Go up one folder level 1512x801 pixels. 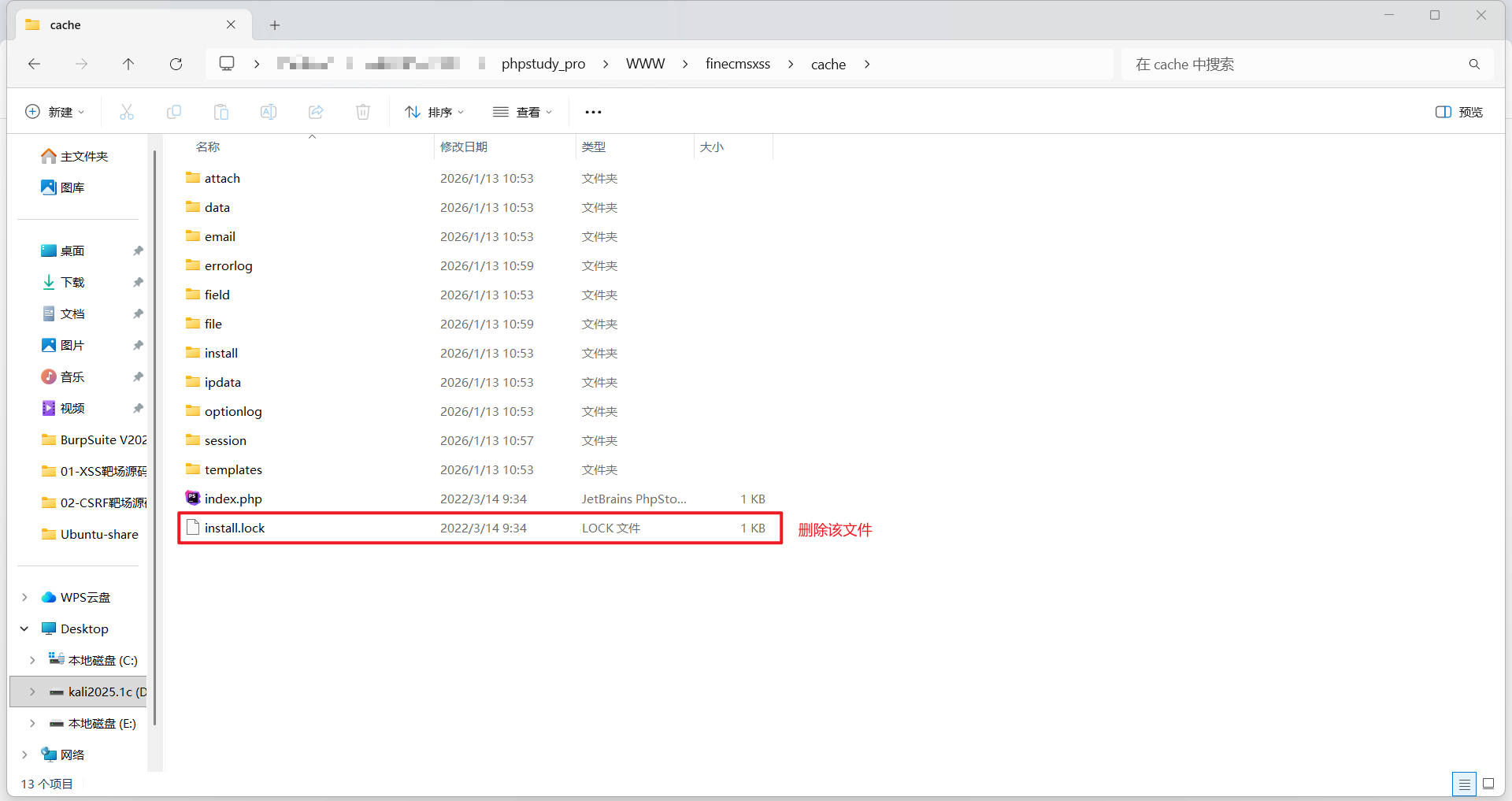pos(128,64)
